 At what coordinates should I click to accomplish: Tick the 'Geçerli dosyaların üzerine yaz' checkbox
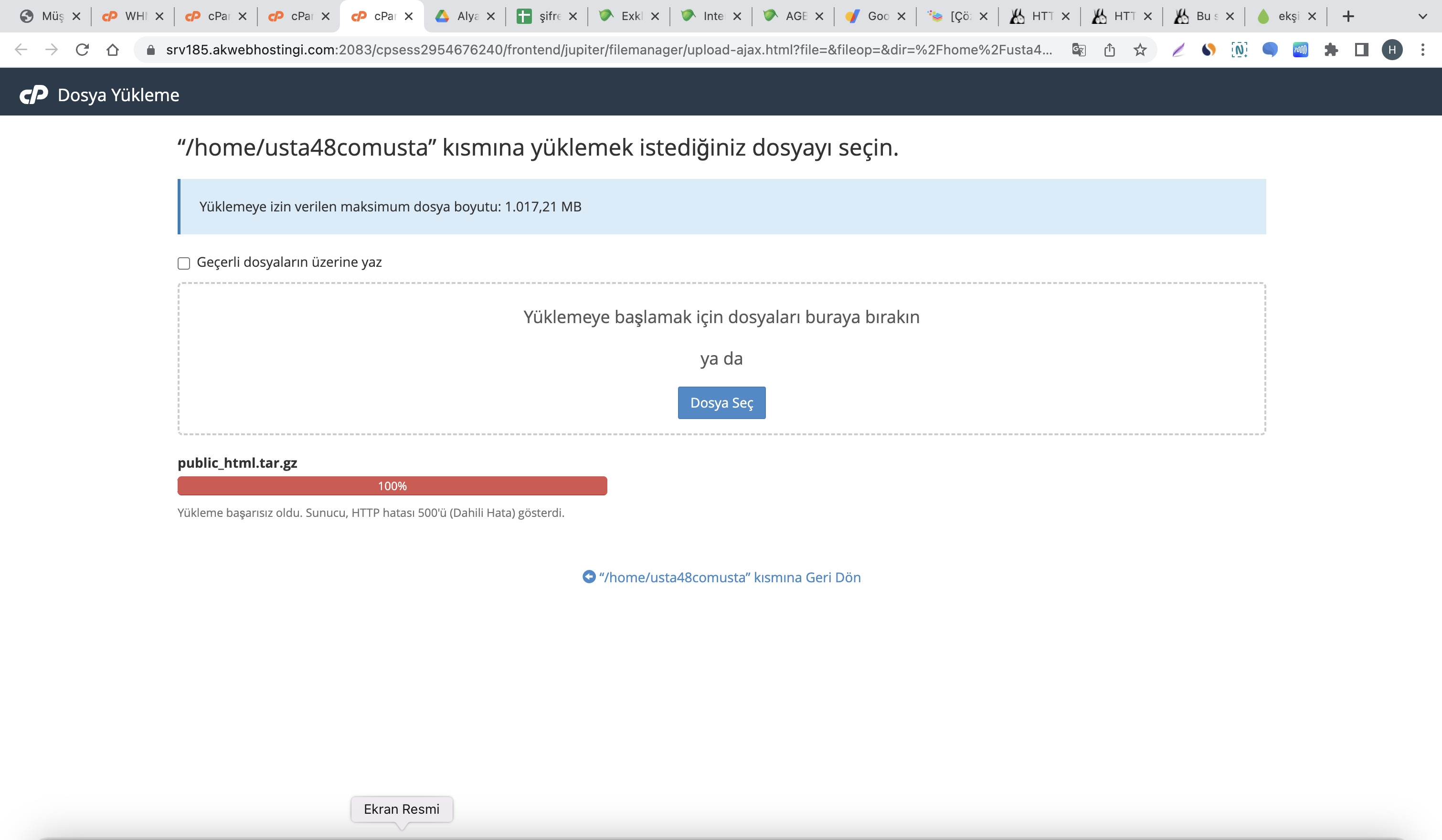click(184, 263)
